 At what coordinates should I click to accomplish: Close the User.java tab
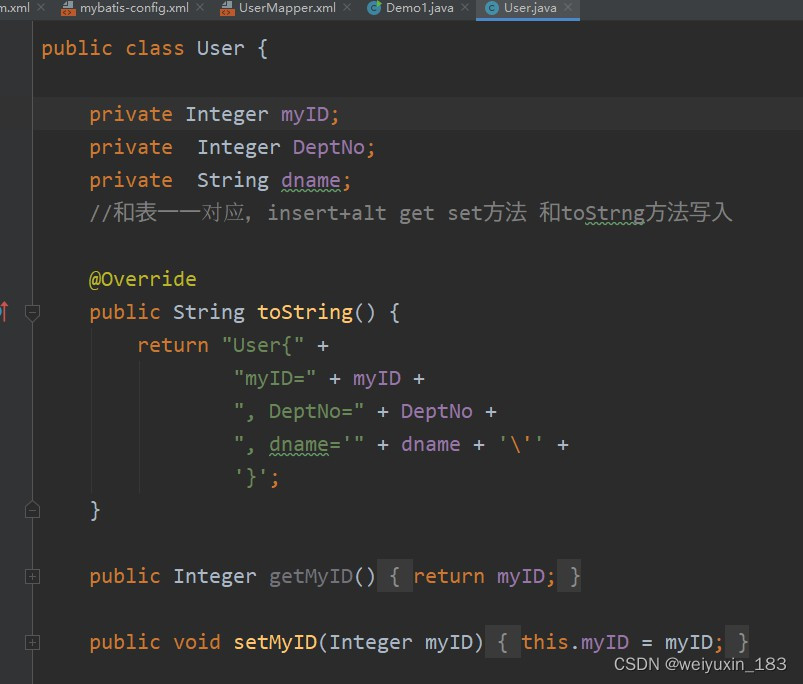[568, 7]
